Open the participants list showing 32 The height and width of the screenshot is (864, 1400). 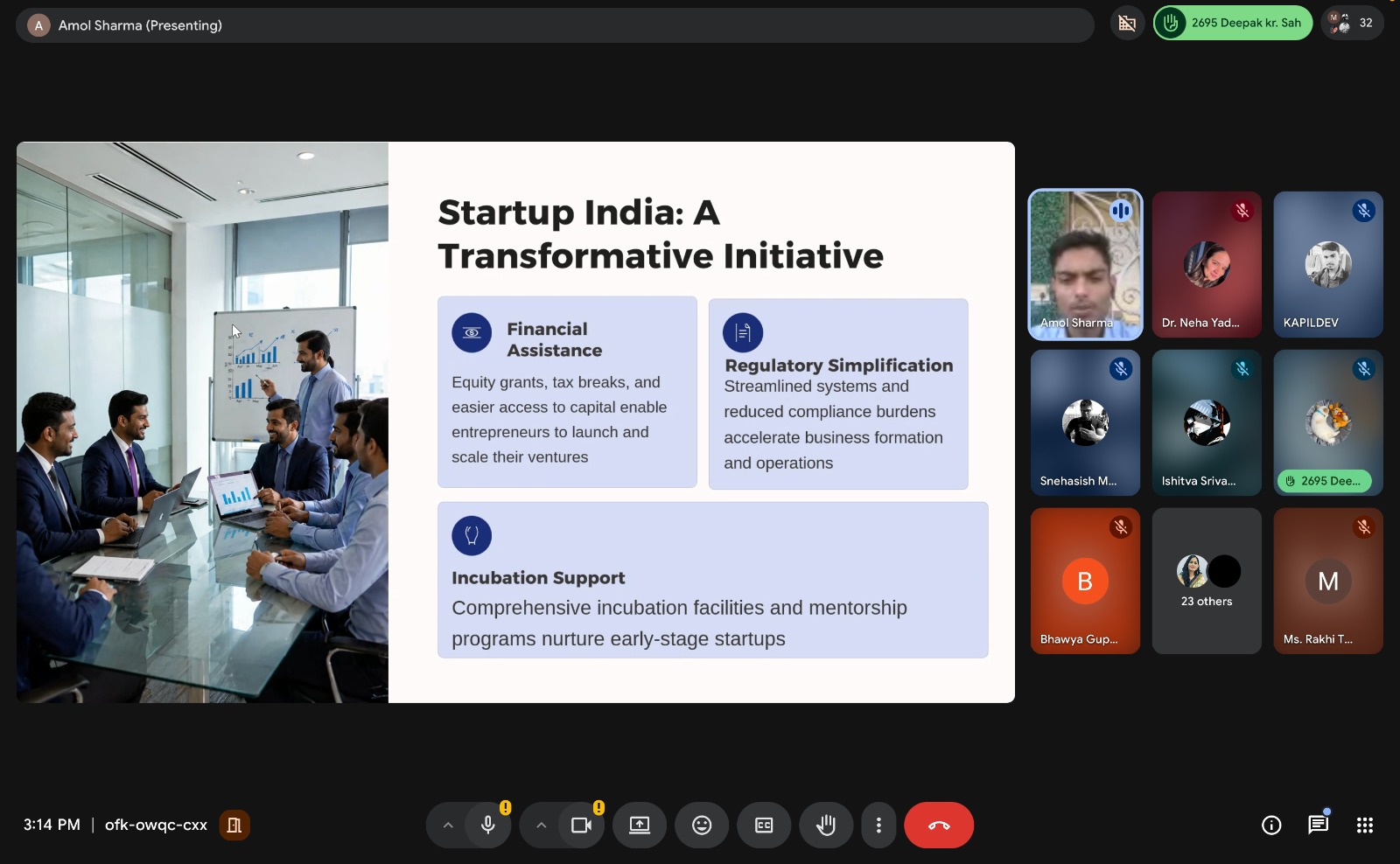tap(1352, 24)
